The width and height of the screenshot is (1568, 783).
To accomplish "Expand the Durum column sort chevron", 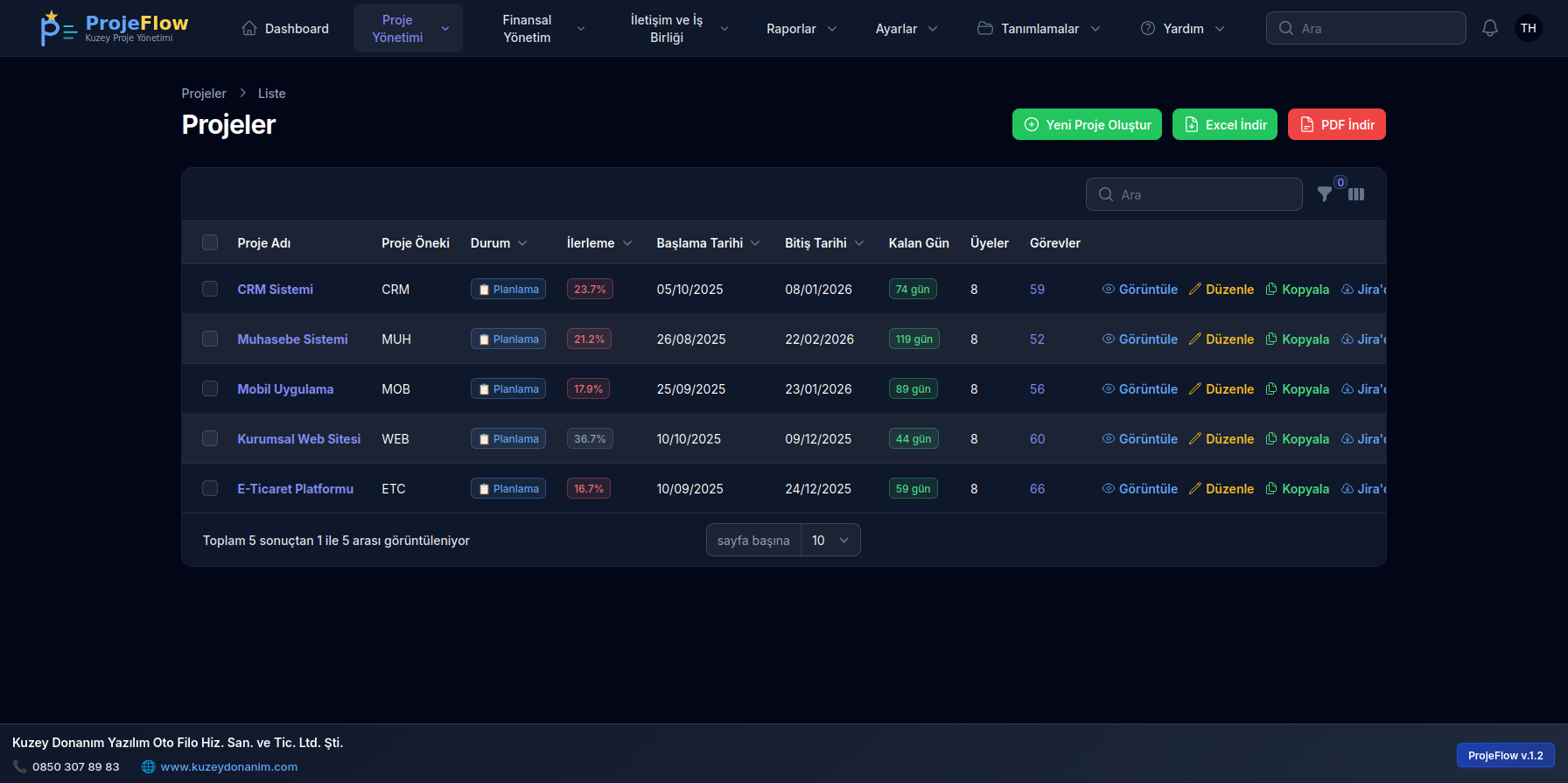I will [522, 243].
